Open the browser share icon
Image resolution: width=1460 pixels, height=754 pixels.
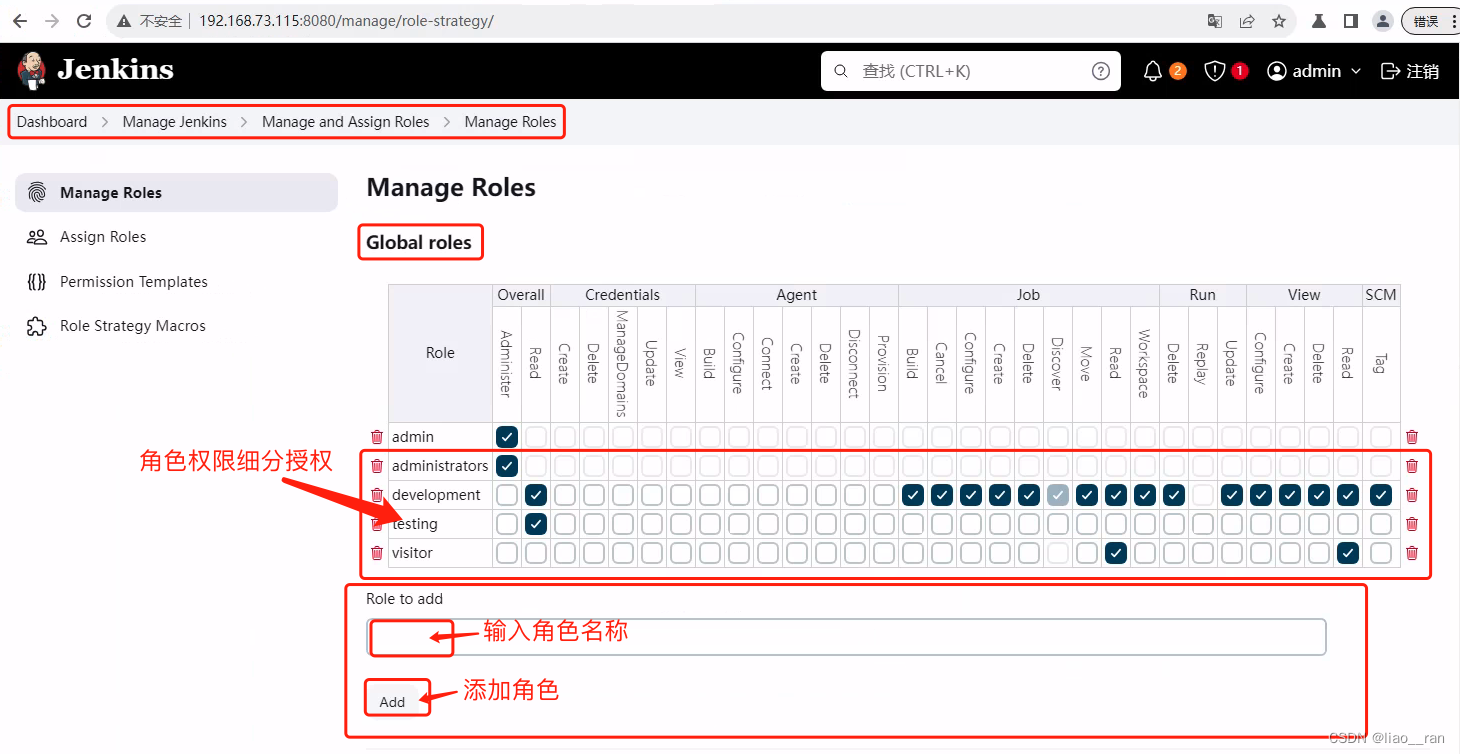[x=1247, y=21]
